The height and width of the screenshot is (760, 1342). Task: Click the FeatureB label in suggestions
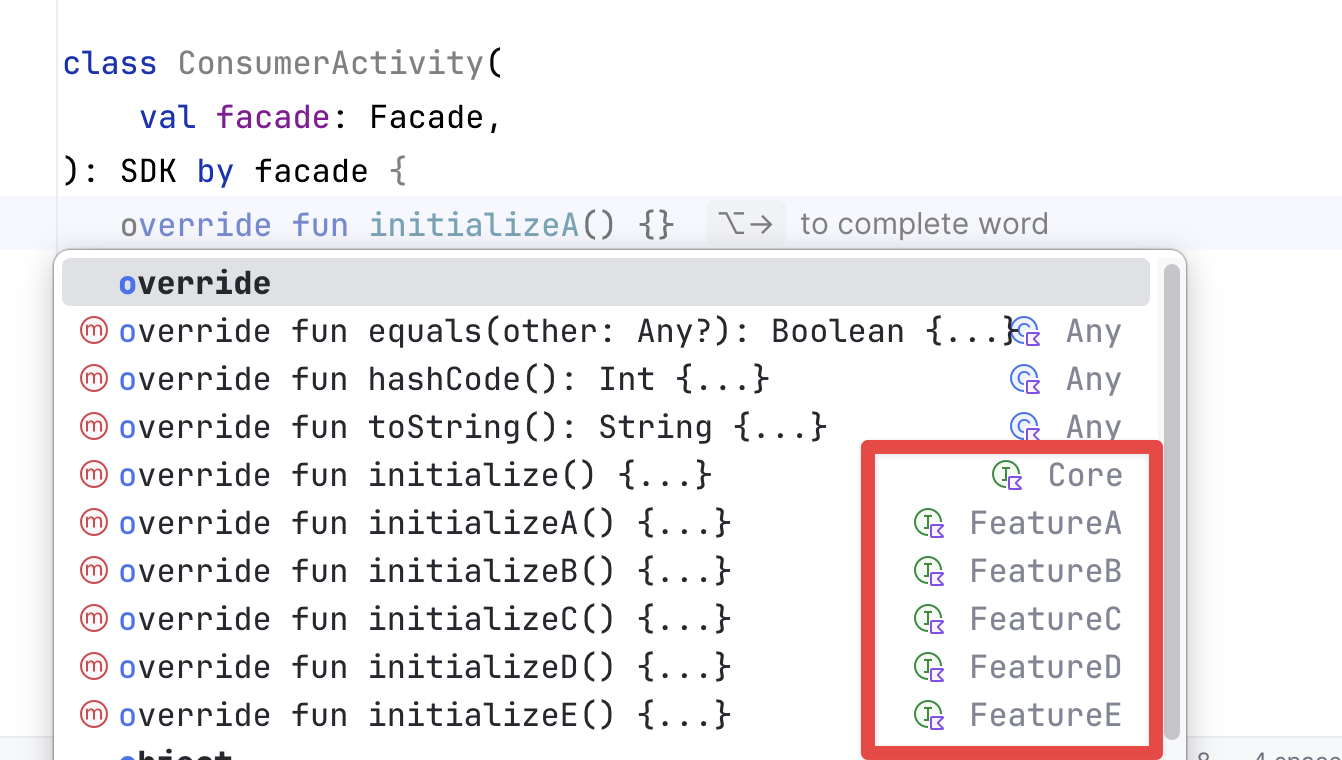point(1045,571)
